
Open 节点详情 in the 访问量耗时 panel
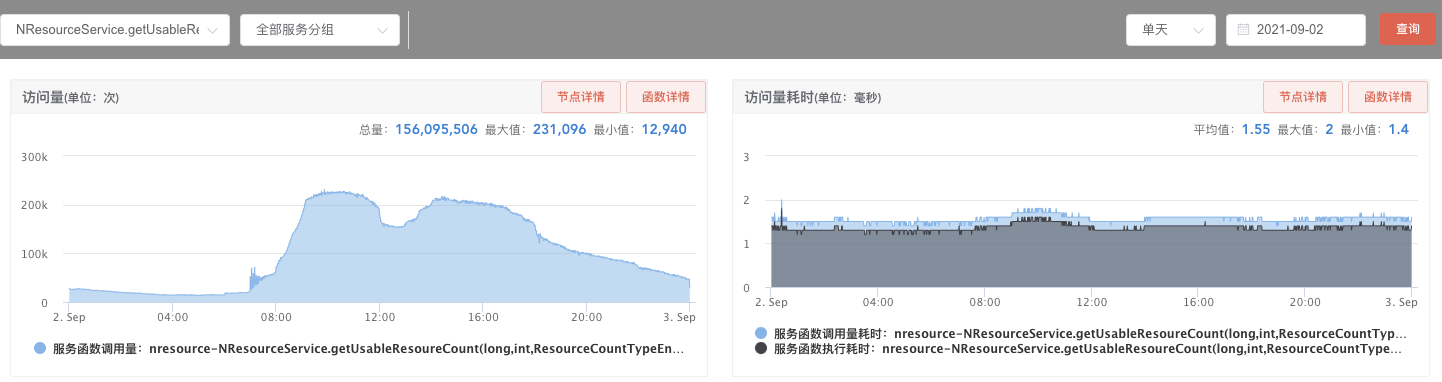tap(1303, 97)
